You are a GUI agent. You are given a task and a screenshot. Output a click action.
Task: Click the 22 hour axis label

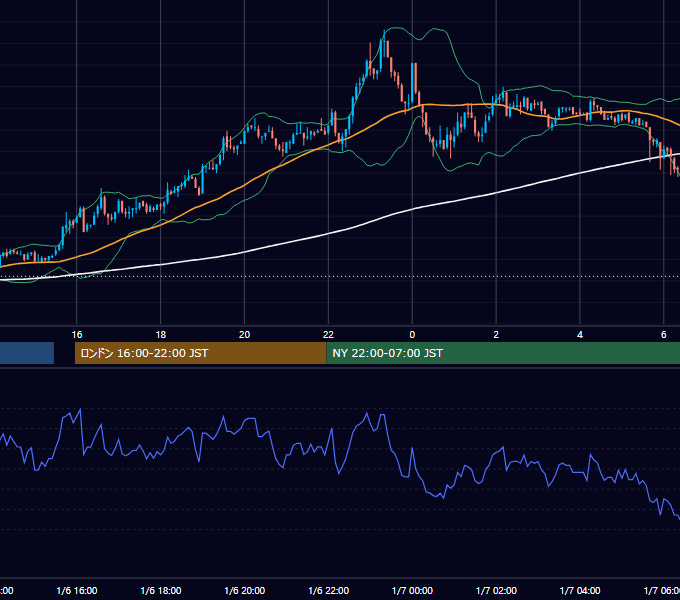click(328, 335)
